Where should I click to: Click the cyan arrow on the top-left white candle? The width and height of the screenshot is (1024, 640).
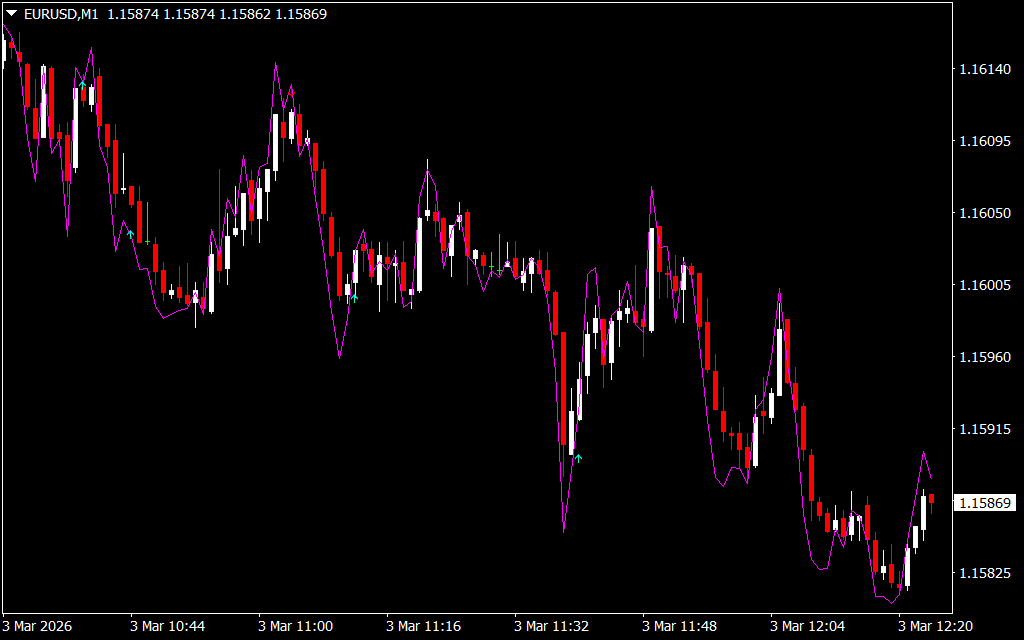[x=82, y=86]
